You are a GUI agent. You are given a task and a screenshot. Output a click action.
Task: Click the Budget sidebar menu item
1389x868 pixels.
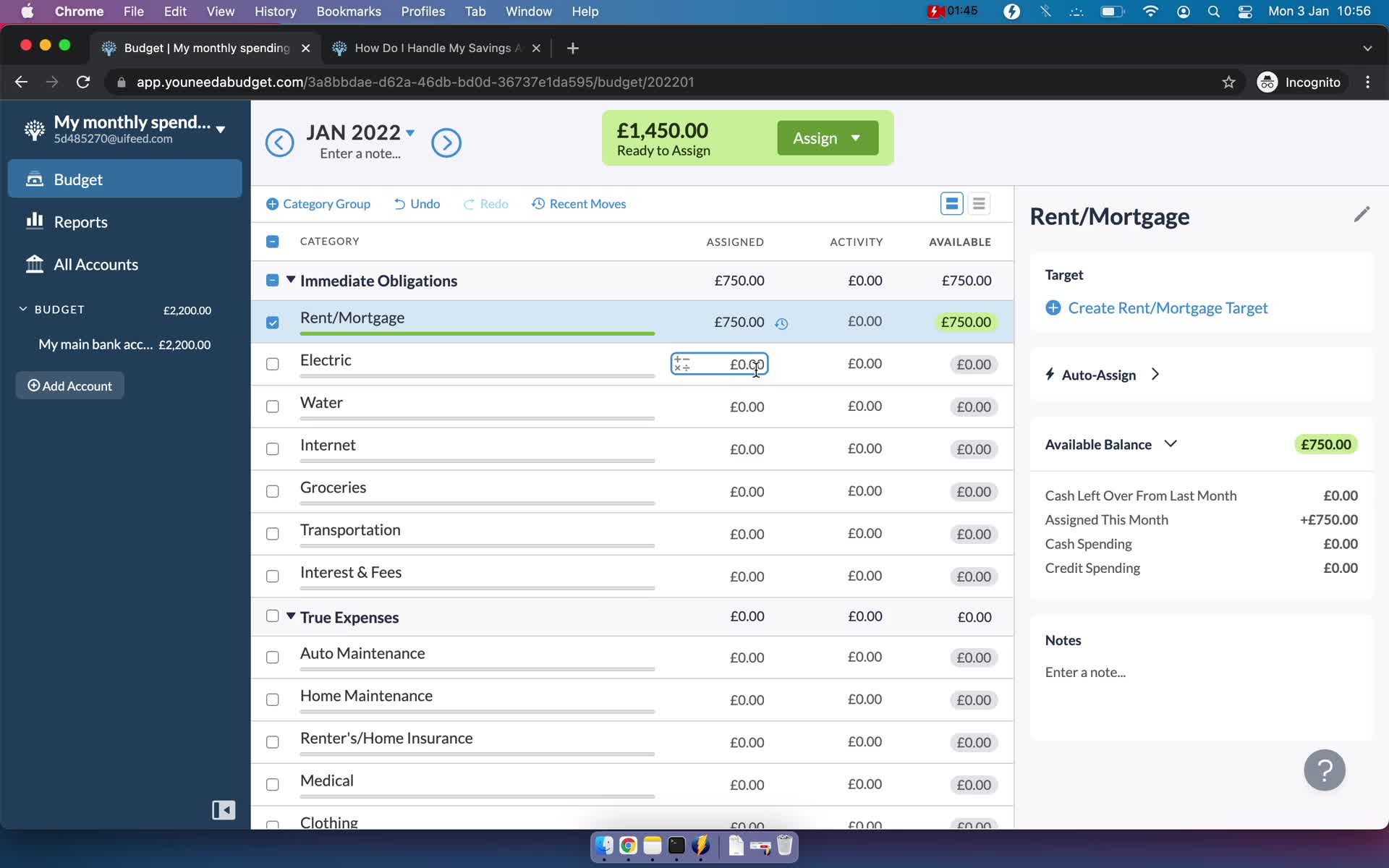(78, 179)
